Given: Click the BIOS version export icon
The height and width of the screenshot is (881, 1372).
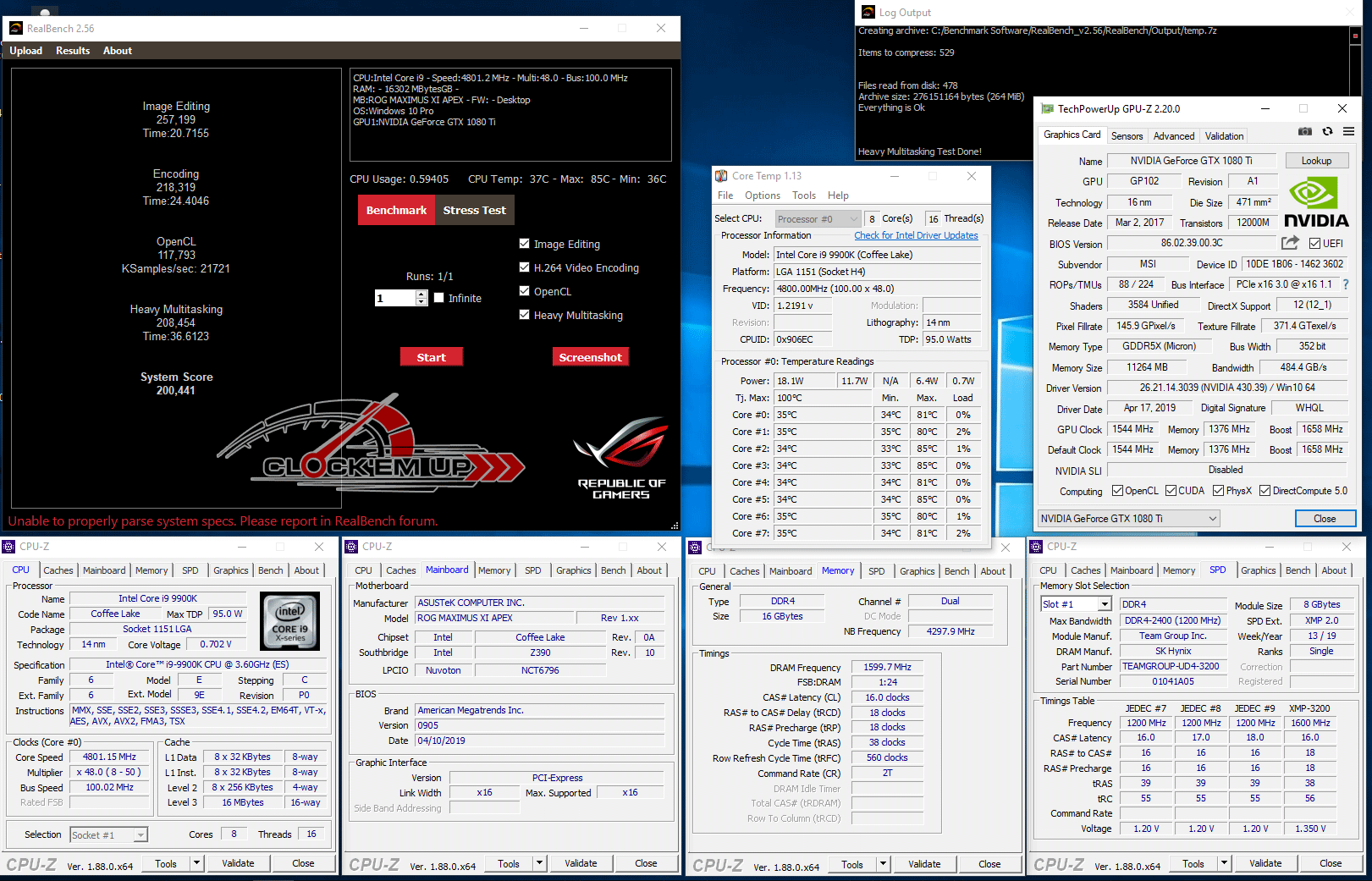Looking at the screenshot, I should click(x=1289, y=243).
